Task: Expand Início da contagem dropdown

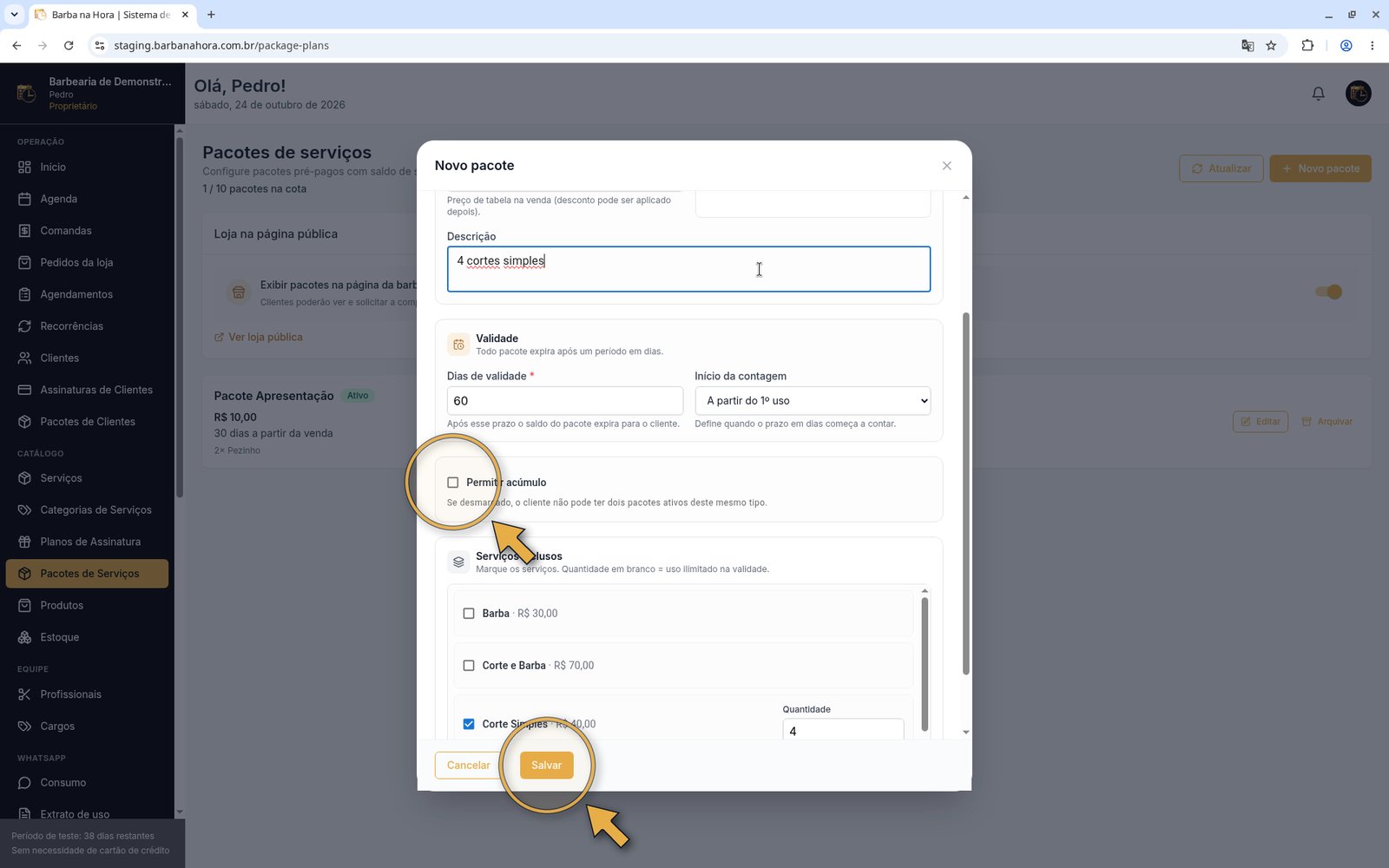Action: pyautogui.click(x=813, y=401)
